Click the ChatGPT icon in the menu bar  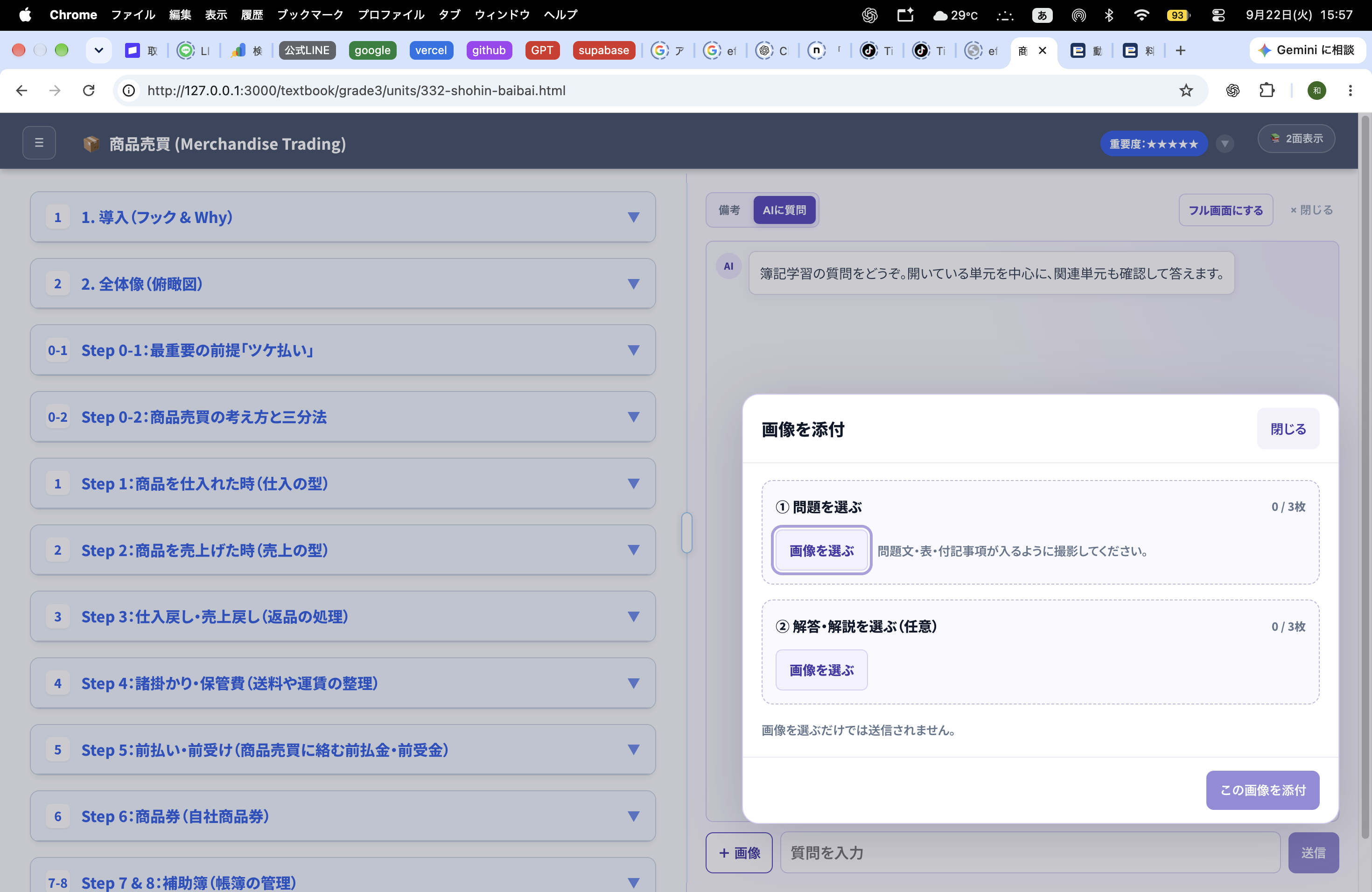pos(869,15)
